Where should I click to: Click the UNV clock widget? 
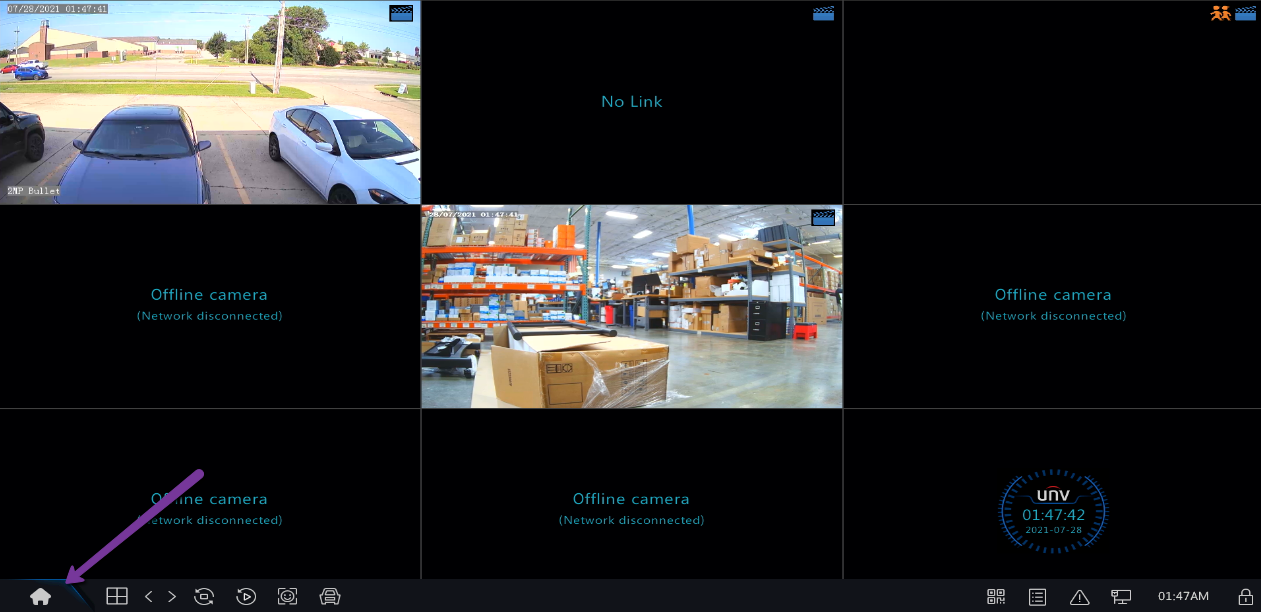(x=1053, y=512)
